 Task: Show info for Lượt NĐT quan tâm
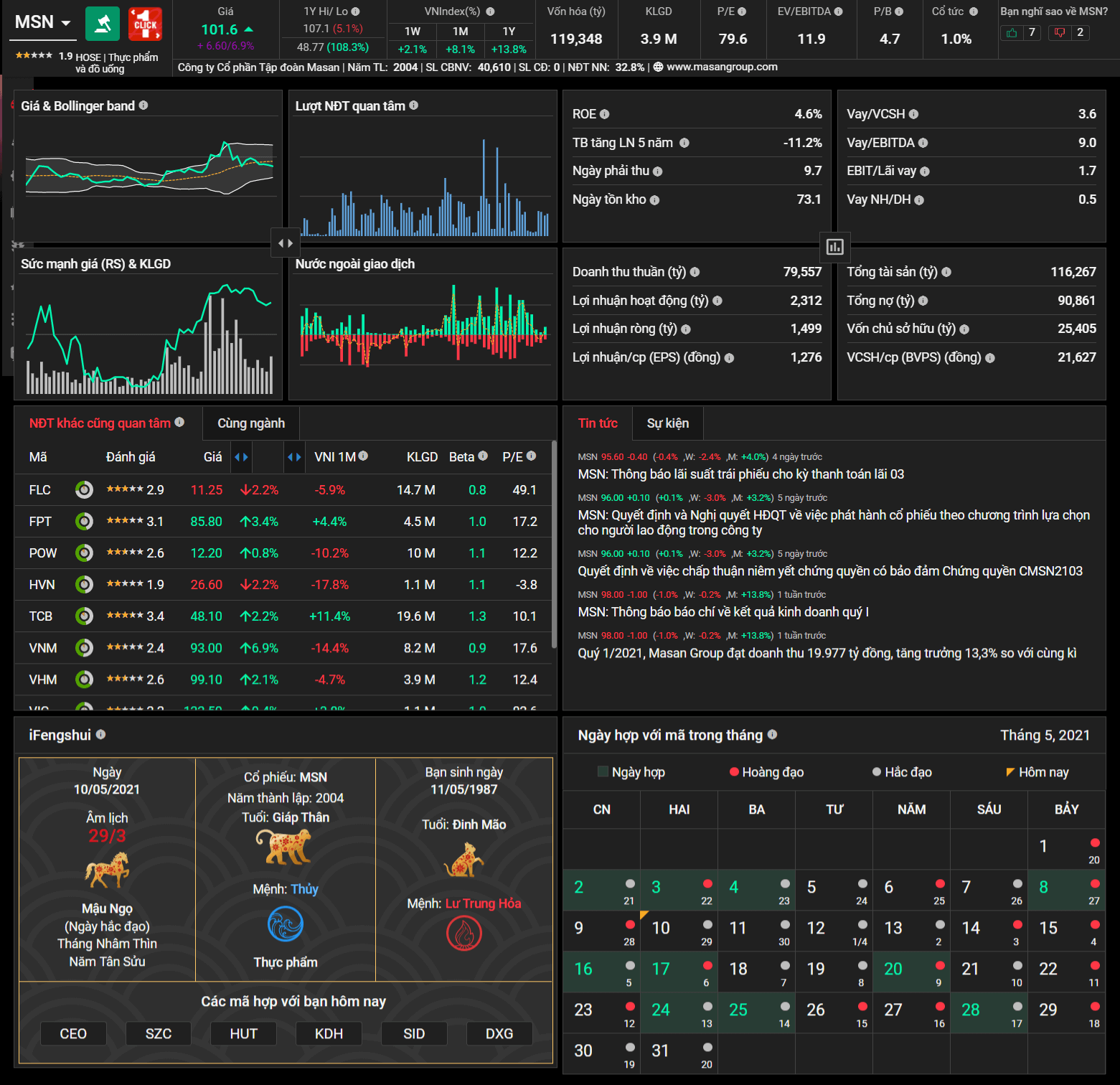coord(414,105)
